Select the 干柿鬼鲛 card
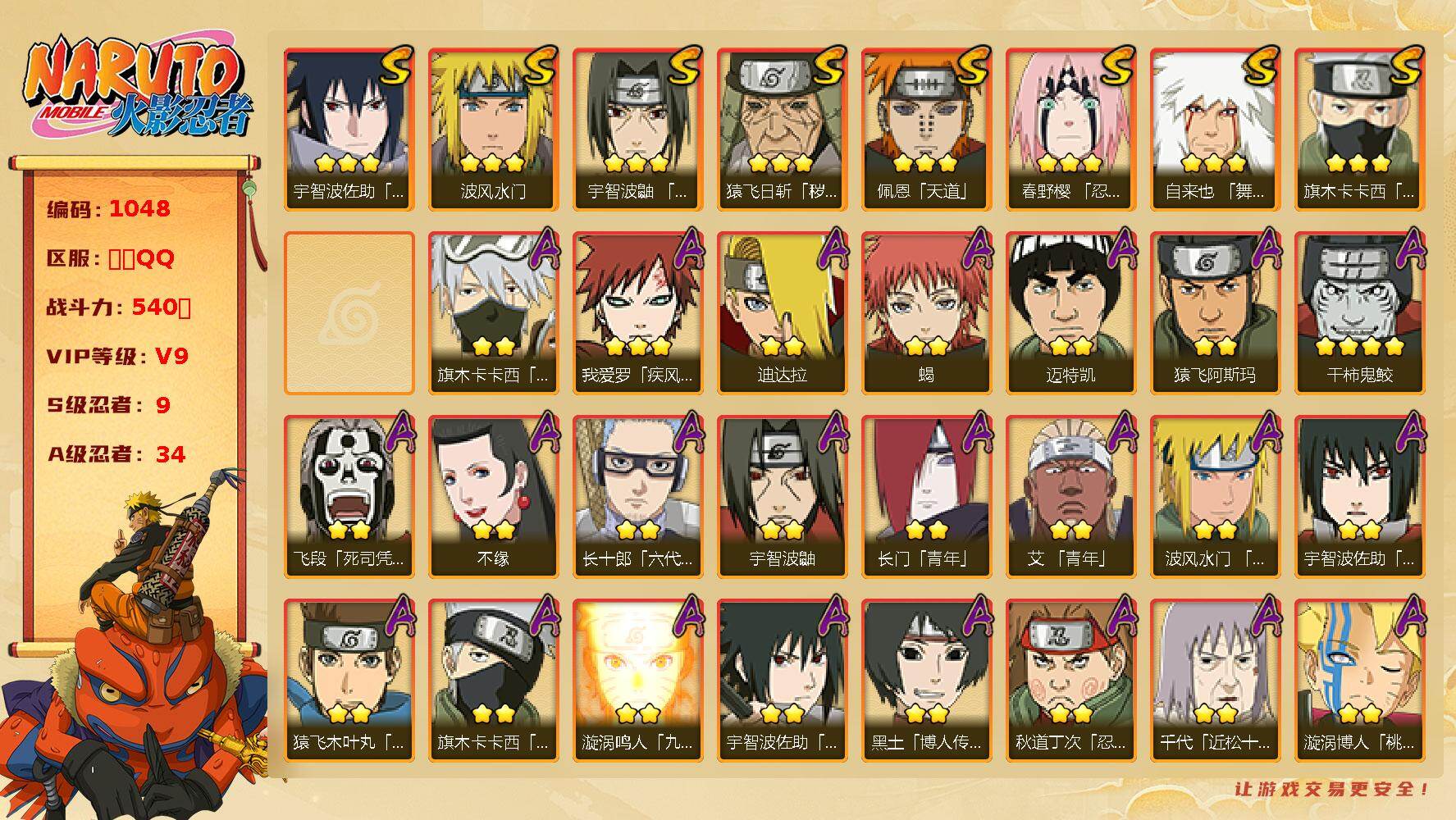 [x=1359, y=313]
